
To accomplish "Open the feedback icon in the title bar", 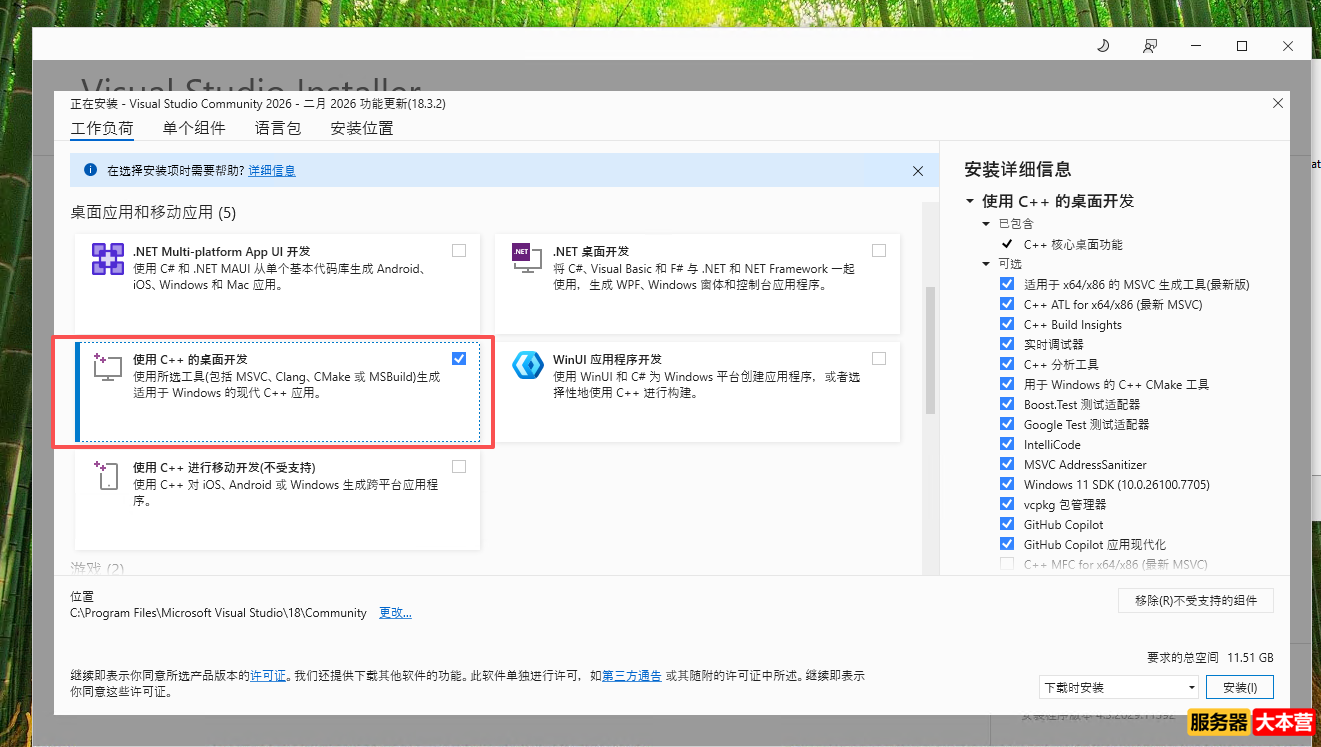I will point(1150,45).
